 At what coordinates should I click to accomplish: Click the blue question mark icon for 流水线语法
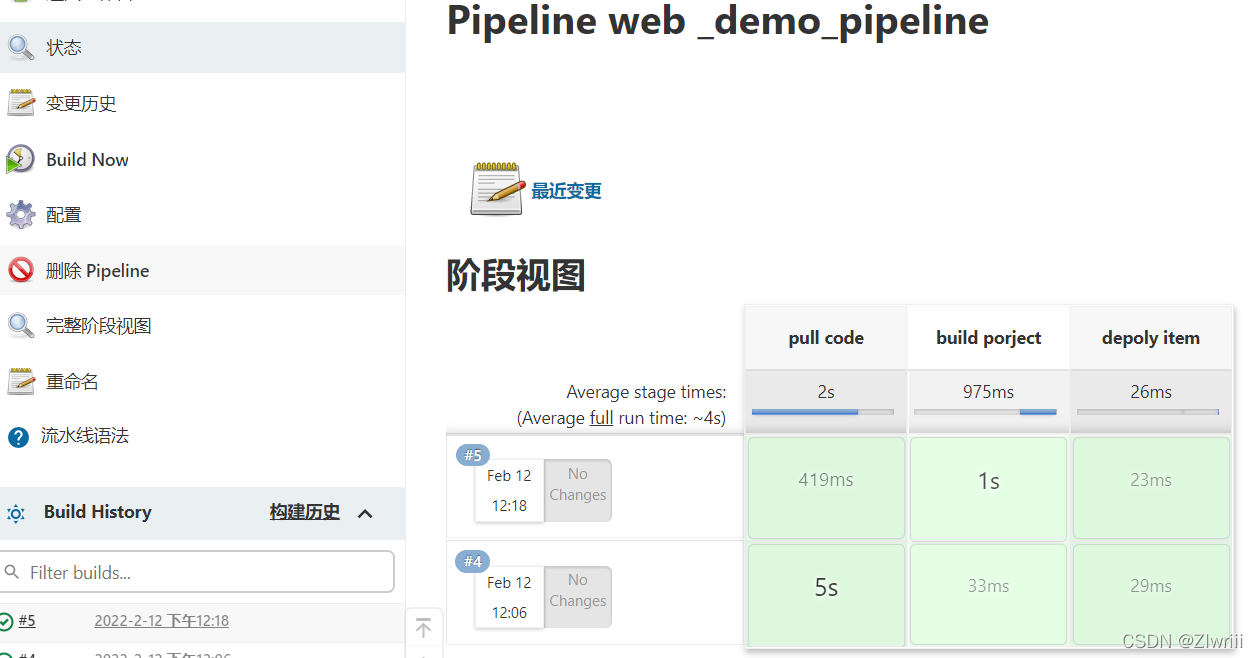(18, 437)
